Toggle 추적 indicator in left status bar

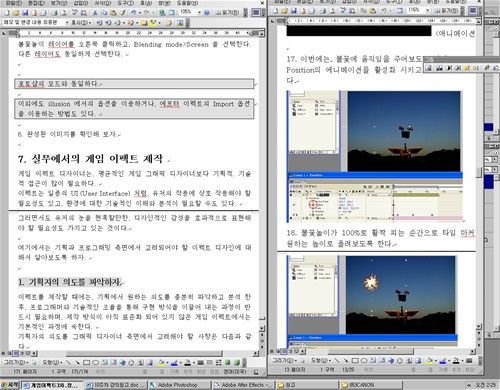pyautogui.click(x=187, y=372)
